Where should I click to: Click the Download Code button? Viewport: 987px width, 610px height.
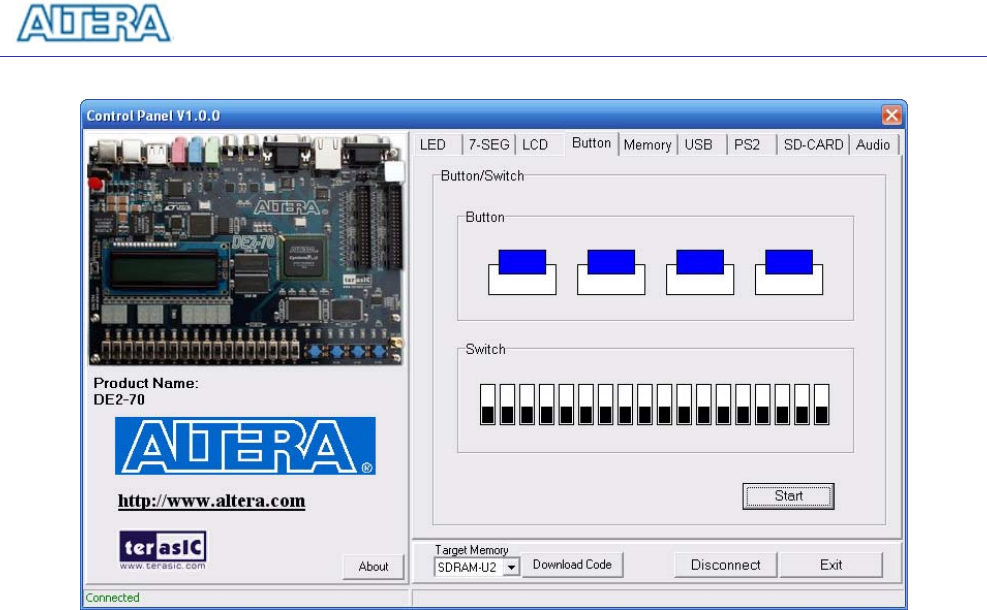click(572, 565)
